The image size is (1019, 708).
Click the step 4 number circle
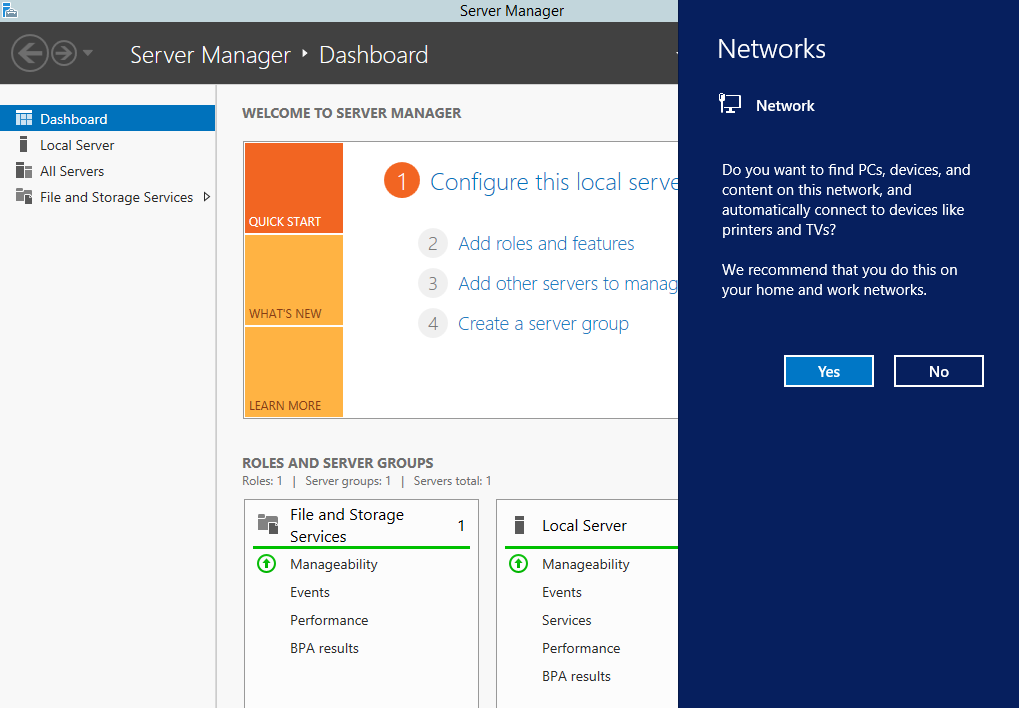coord(433,324)
